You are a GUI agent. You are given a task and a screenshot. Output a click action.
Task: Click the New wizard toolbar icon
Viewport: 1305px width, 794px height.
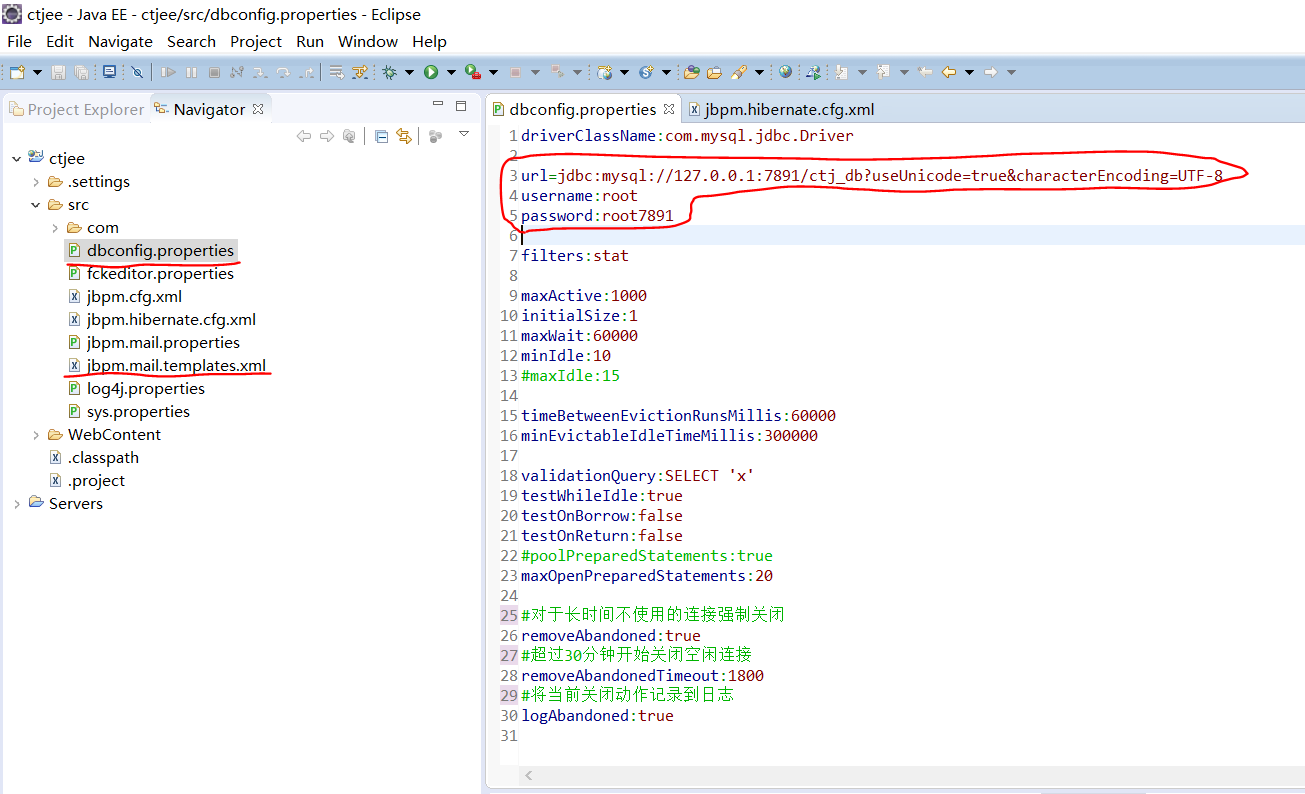tap(17, 72)
